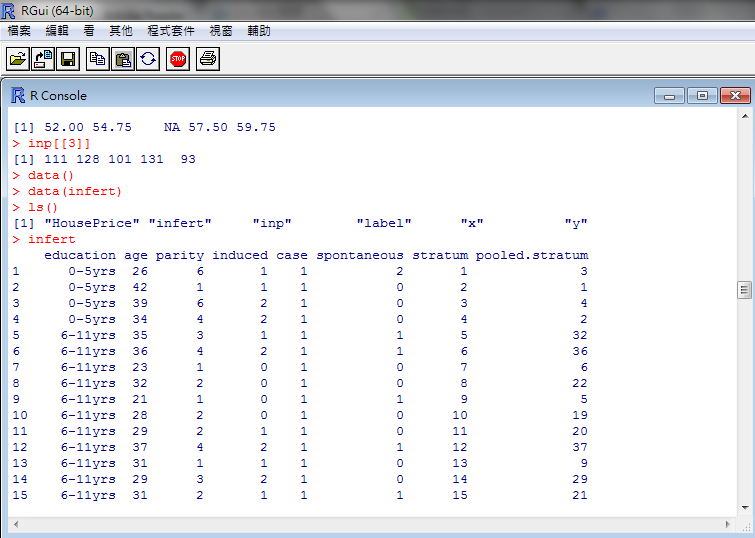The height and width of the screenshot is (538, 755).
Task: Click the horizontal scrollbar left arrow
Action: click(x=16, y=524)
